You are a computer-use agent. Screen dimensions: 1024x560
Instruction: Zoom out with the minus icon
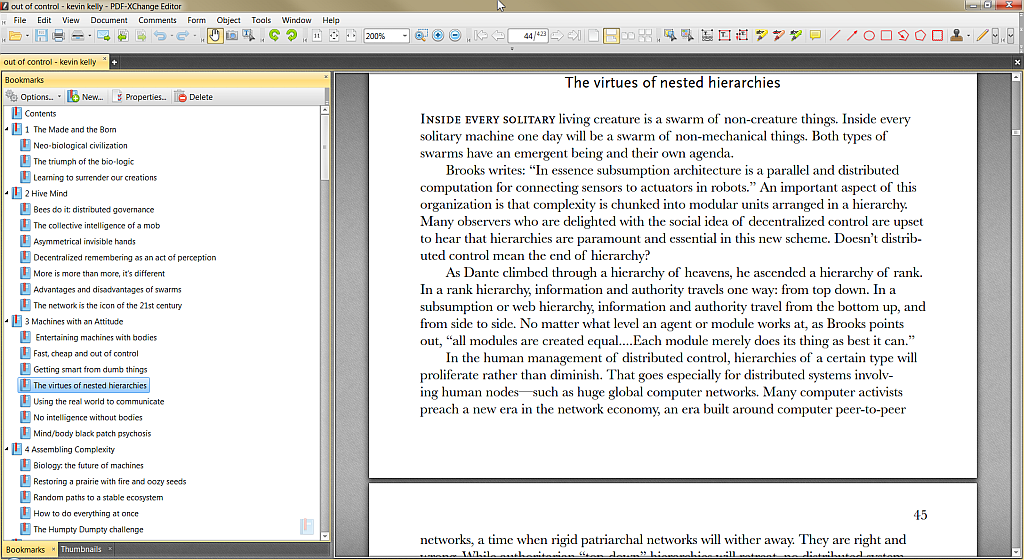click(x=455, y=36)
